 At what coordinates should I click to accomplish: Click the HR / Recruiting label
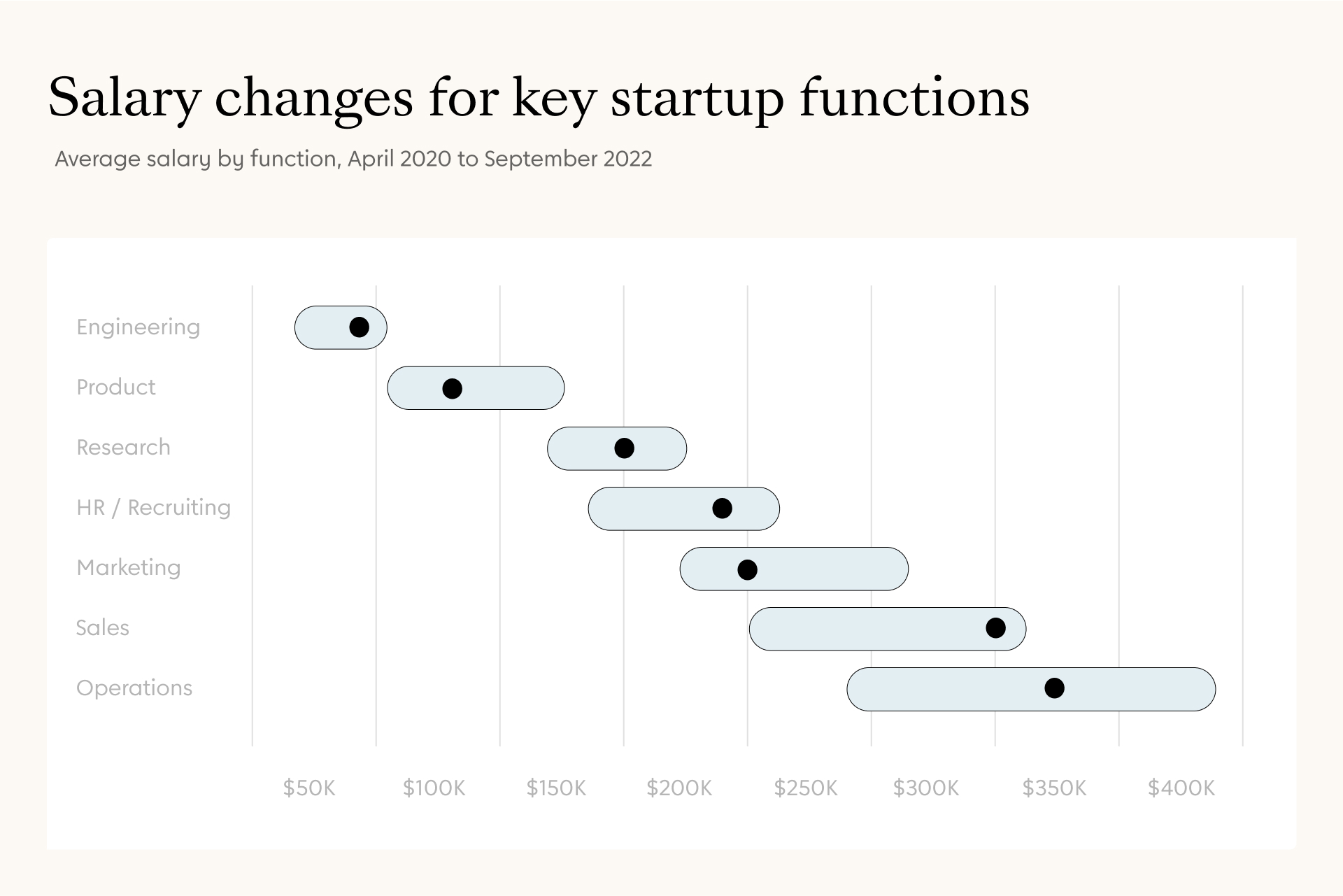[153, 508]
